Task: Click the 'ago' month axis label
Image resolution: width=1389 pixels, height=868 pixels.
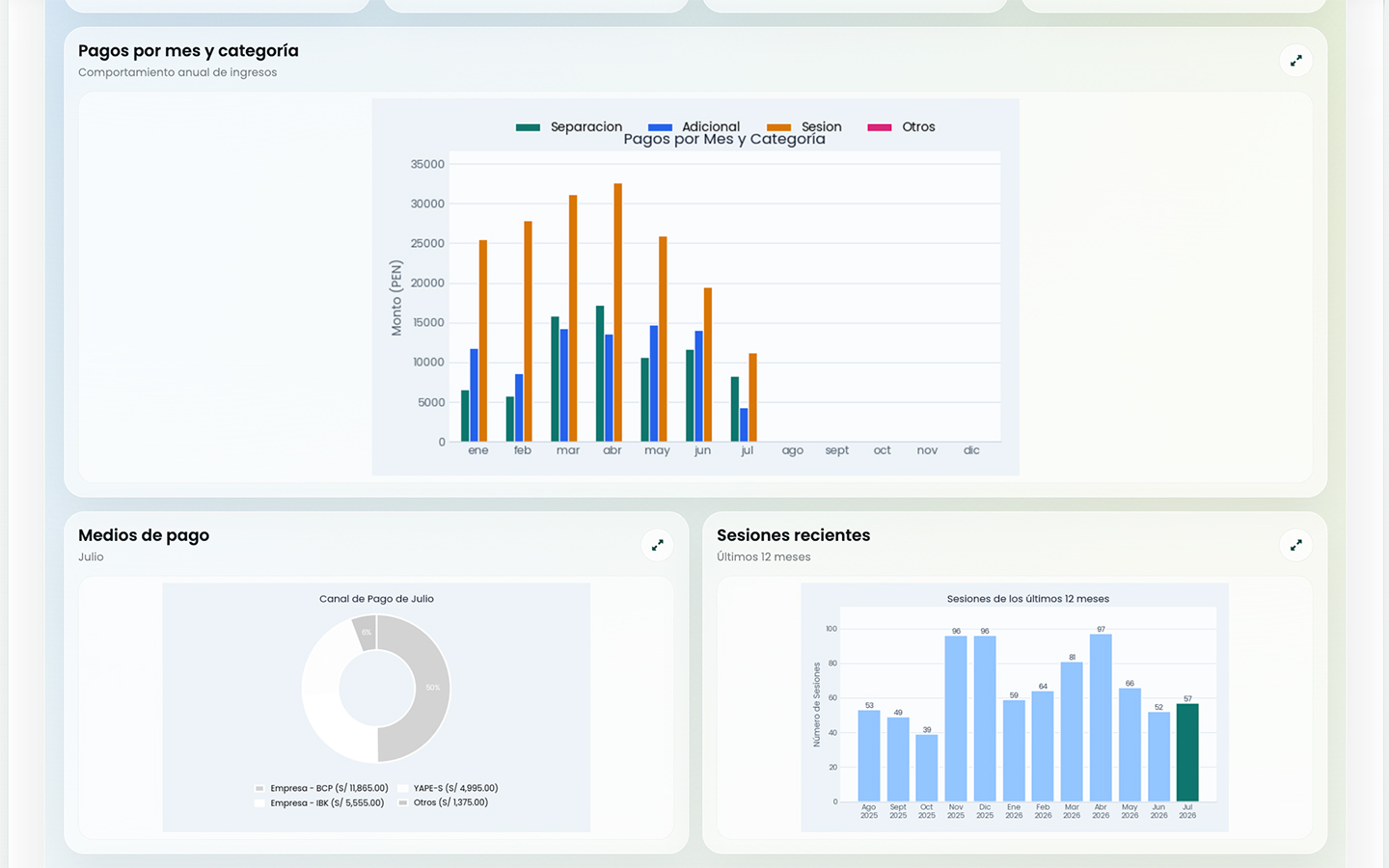Action: (x=793, y=450)
